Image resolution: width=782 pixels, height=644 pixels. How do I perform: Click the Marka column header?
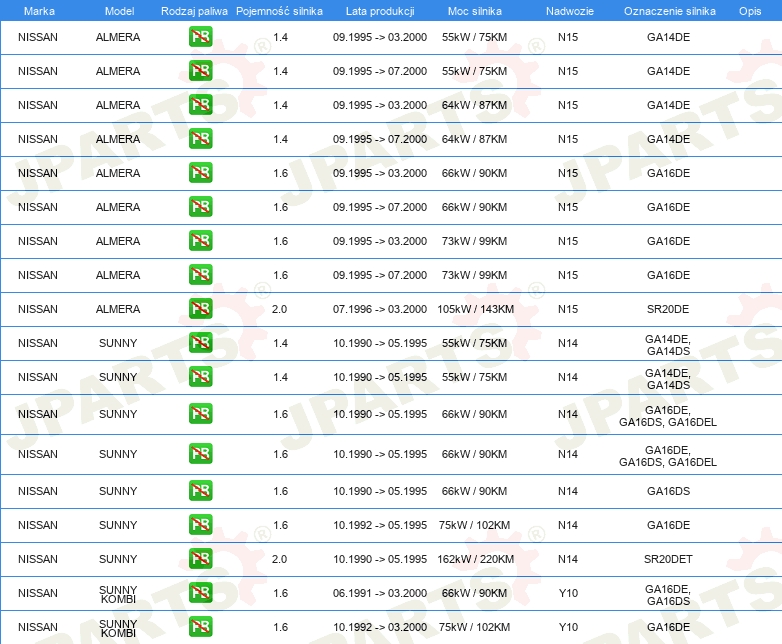pyautogui.click(x=39, y=11)
